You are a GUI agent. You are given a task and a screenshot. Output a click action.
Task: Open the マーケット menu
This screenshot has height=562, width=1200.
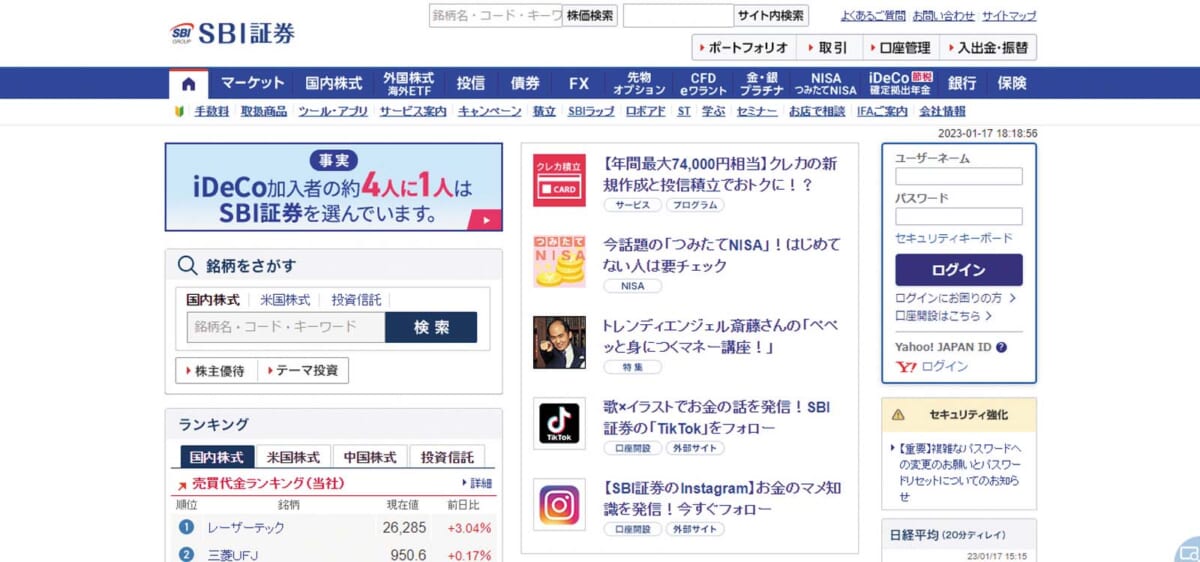[x=253, y=83]
